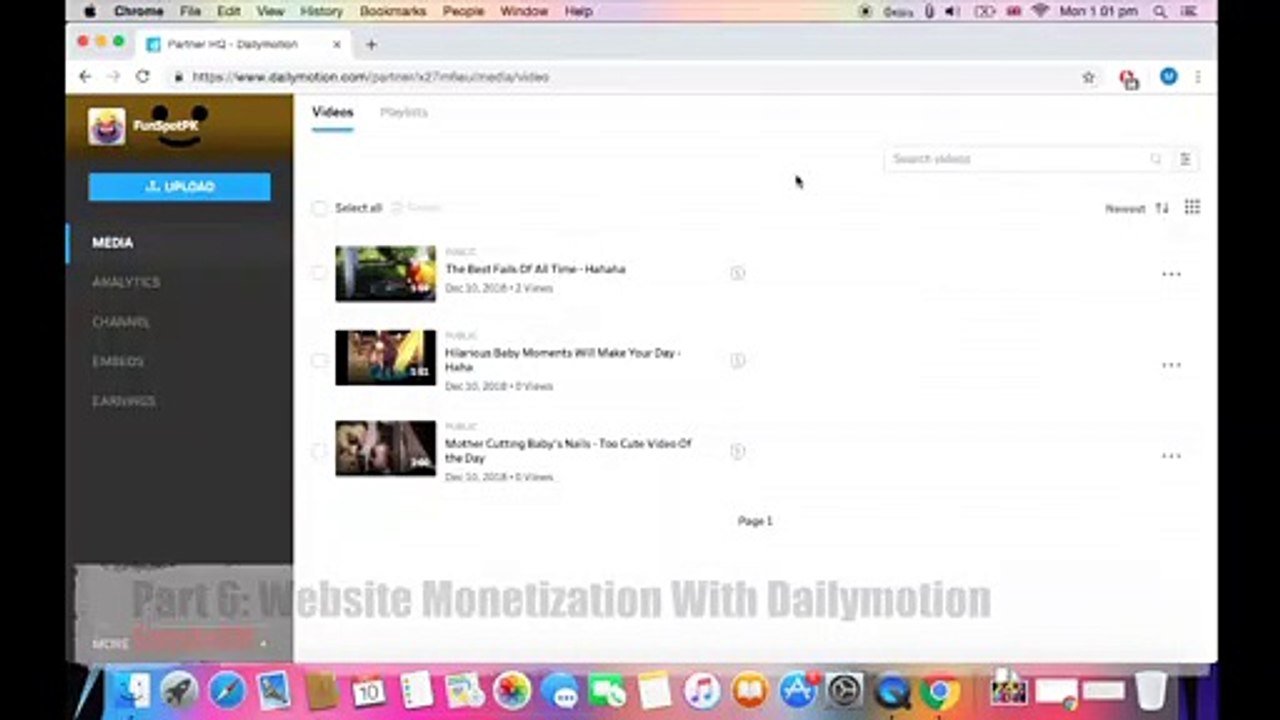Click the Chrome back arrow
Screen dimensions: 1280x720
(85, 77)
